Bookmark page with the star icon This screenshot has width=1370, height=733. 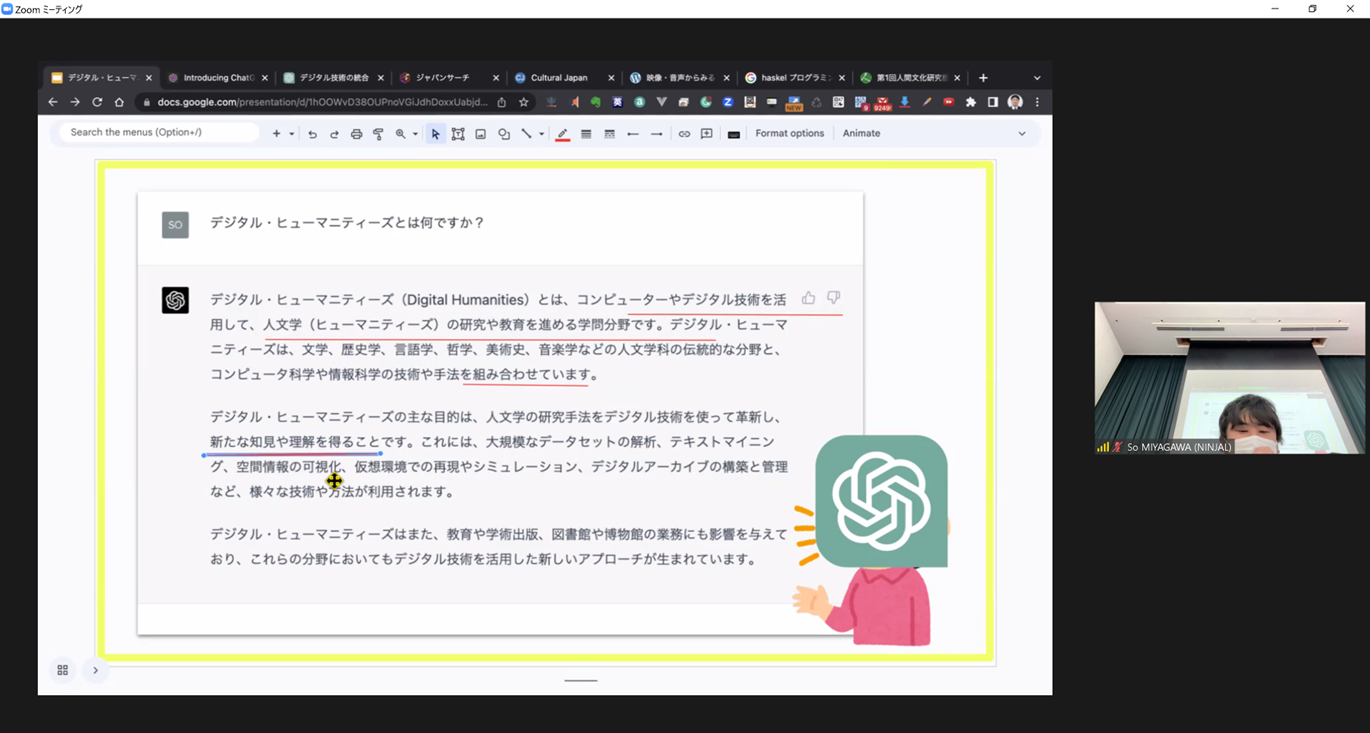(523, 102)
